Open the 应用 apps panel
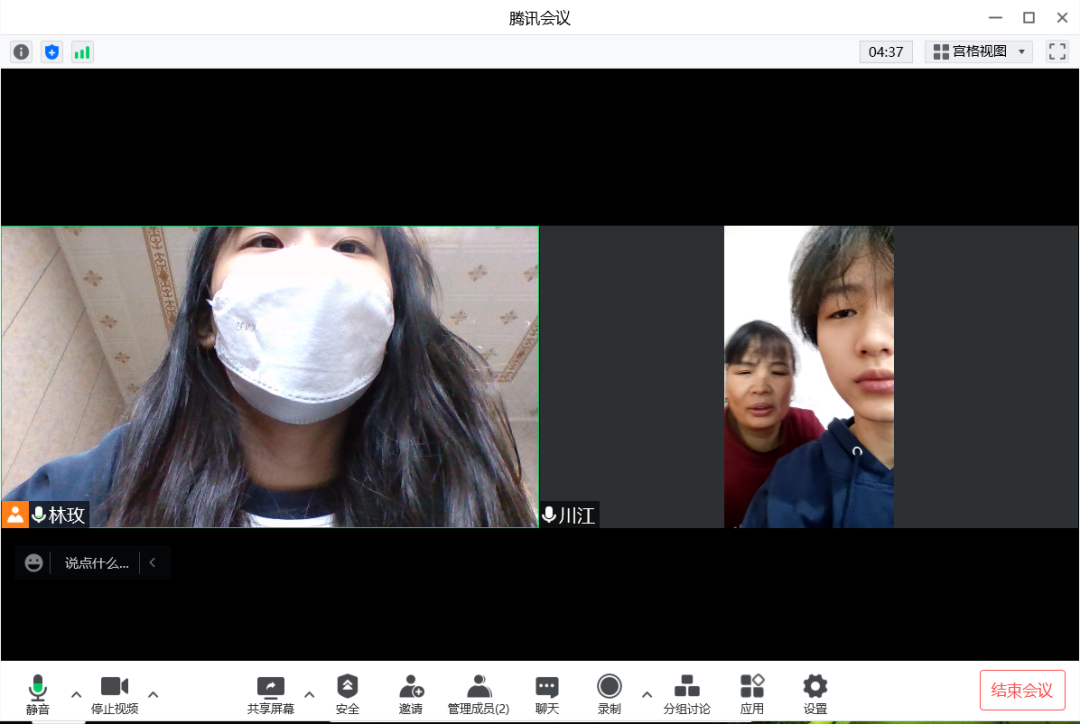This screenshot has height=724, width=1080. pyautogui.click(x=752, y=694)
